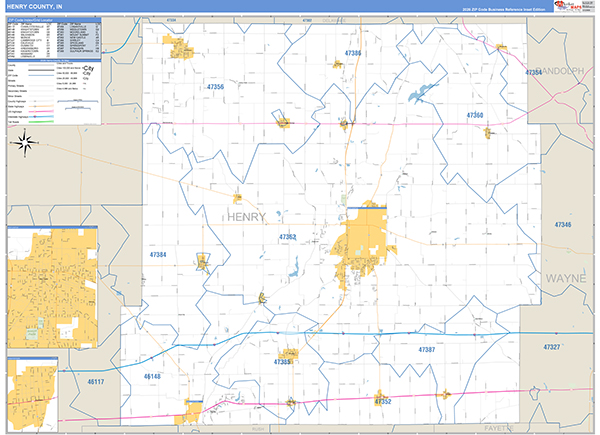Viewport: 600px width, 435px height.
Task: Click ZIP code label 46148
Action: pos(152,376)
